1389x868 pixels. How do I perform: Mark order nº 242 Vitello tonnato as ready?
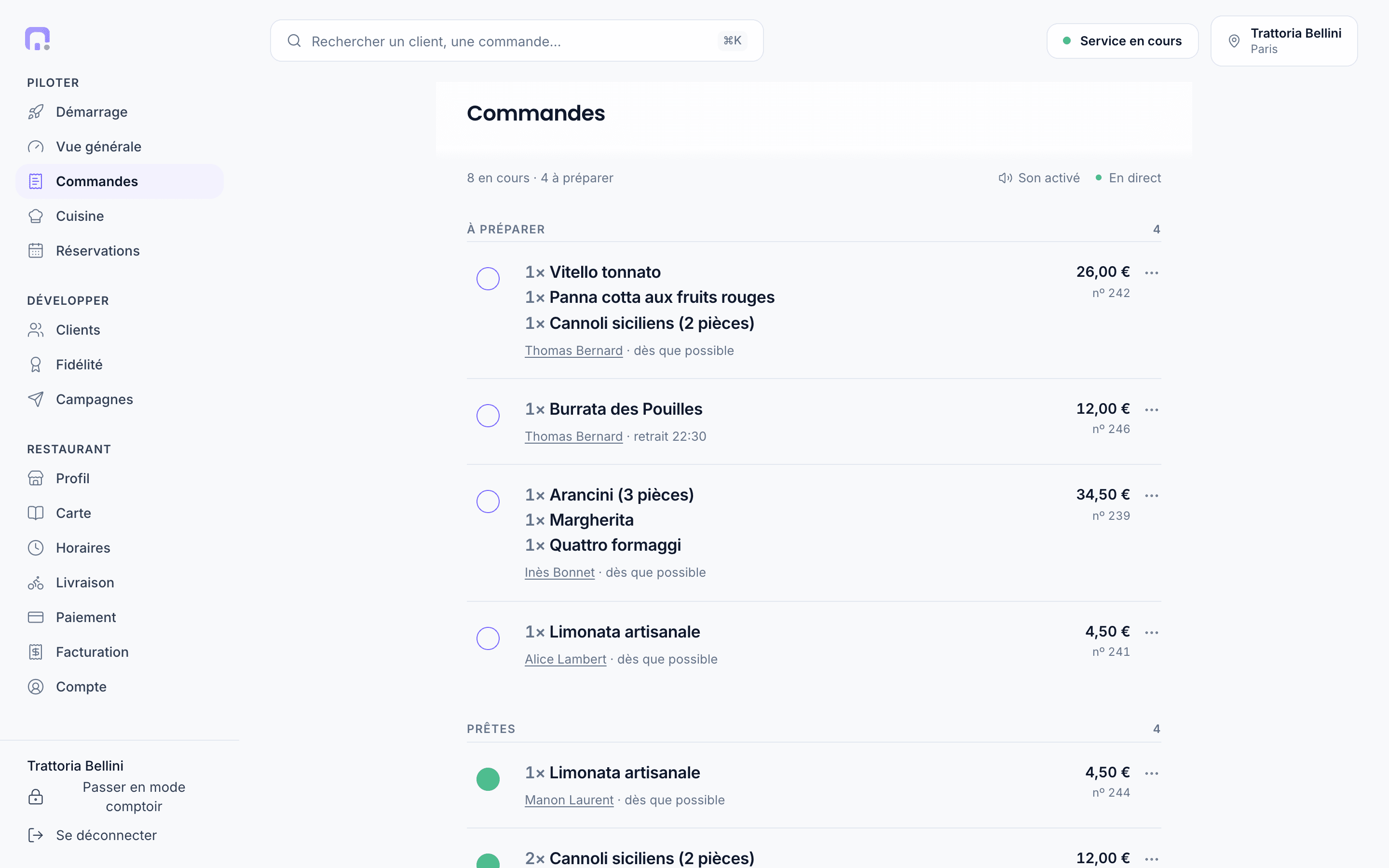(488, 279)
